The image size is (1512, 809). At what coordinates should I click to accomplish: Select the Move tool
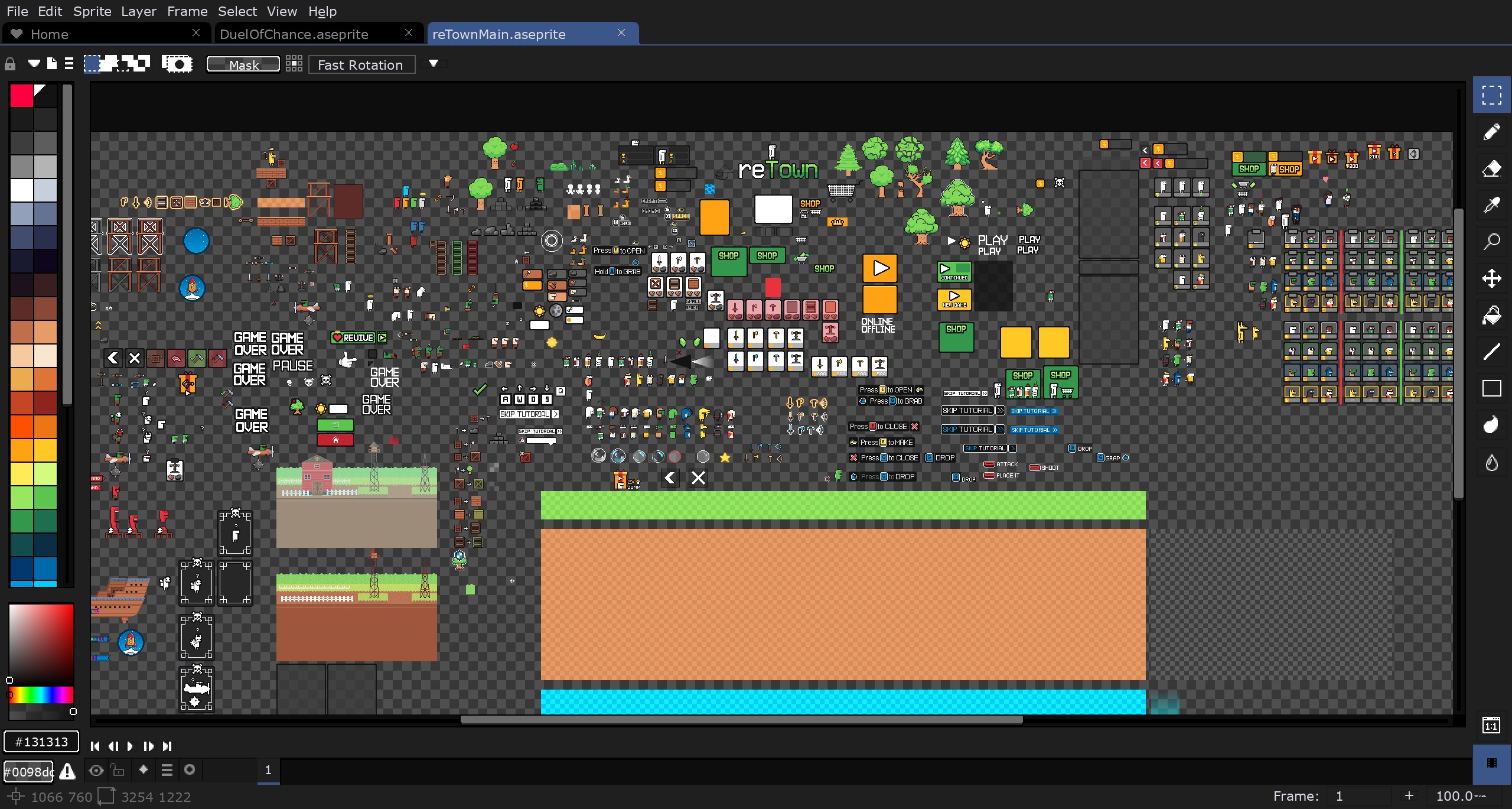pyautogui.click(x=1491, y=278)
